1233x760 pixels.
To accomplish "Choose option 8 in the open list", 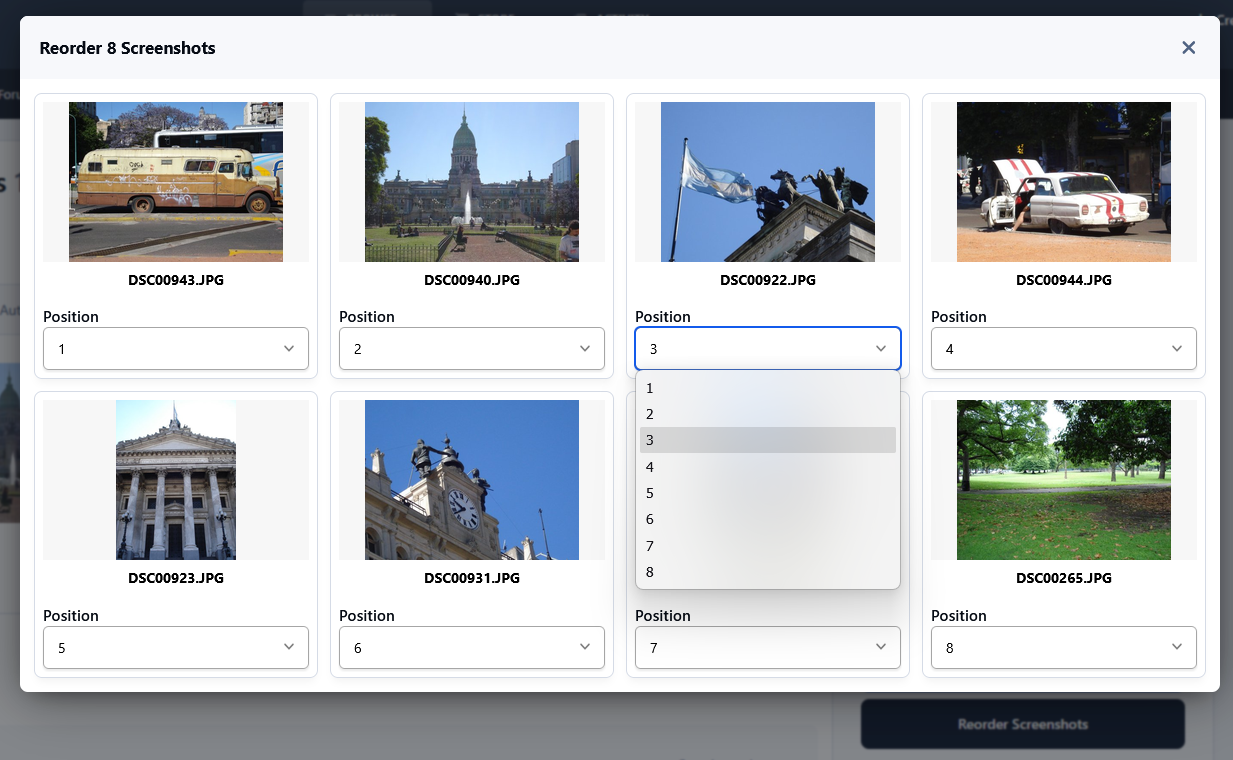I will (768, 572).
